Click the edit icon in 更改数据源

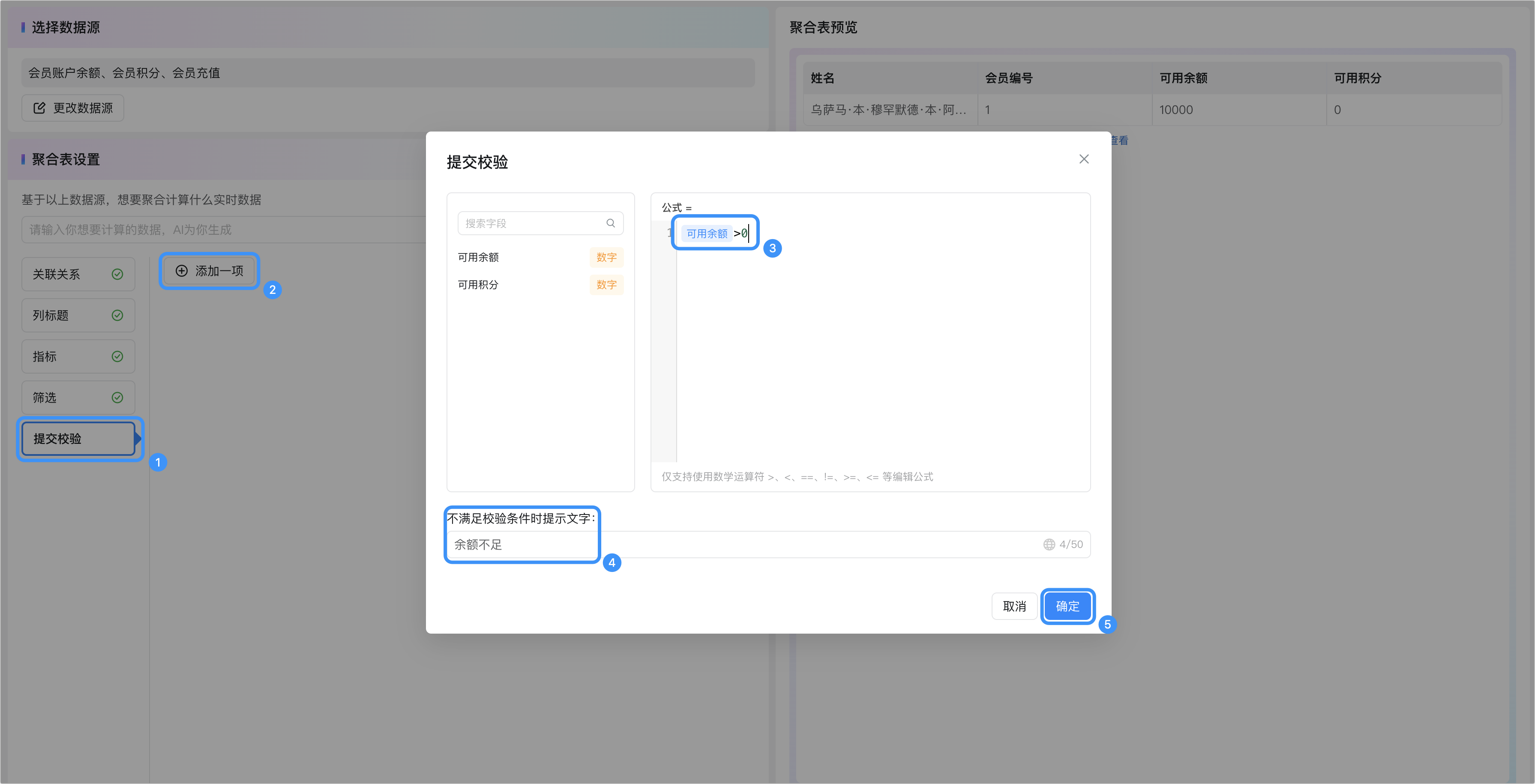point(39,108)
